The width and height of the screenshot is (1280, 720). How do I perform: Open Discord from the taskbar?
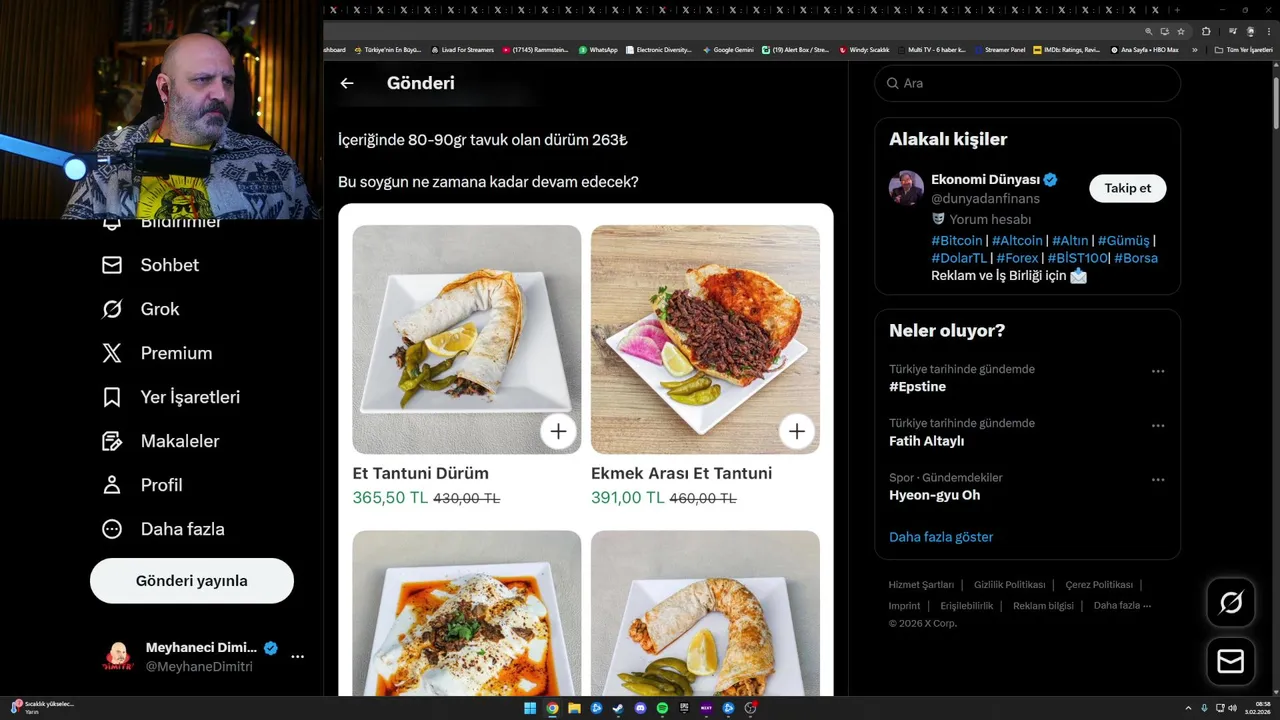pos(640,708)
